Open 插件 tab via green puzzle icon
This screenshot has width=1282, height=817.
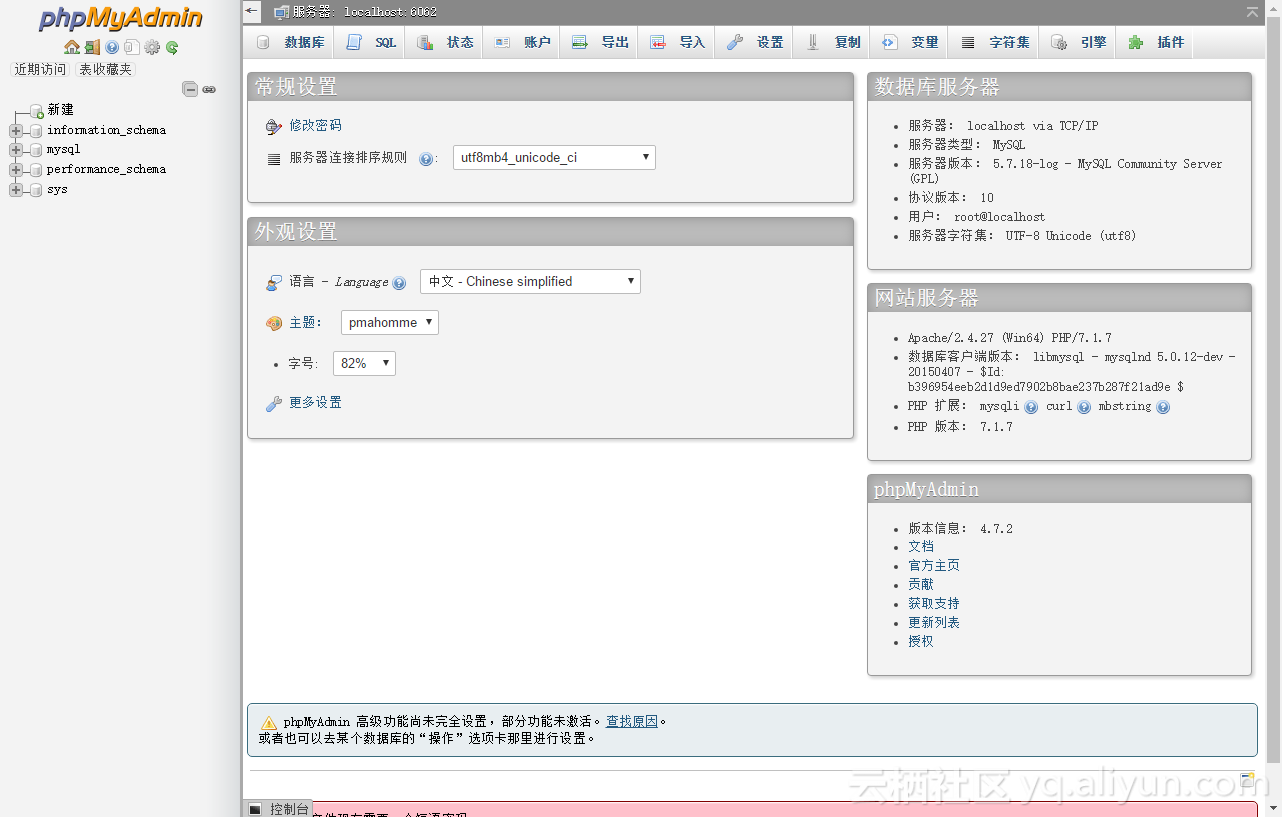(x=1135, y=42)
